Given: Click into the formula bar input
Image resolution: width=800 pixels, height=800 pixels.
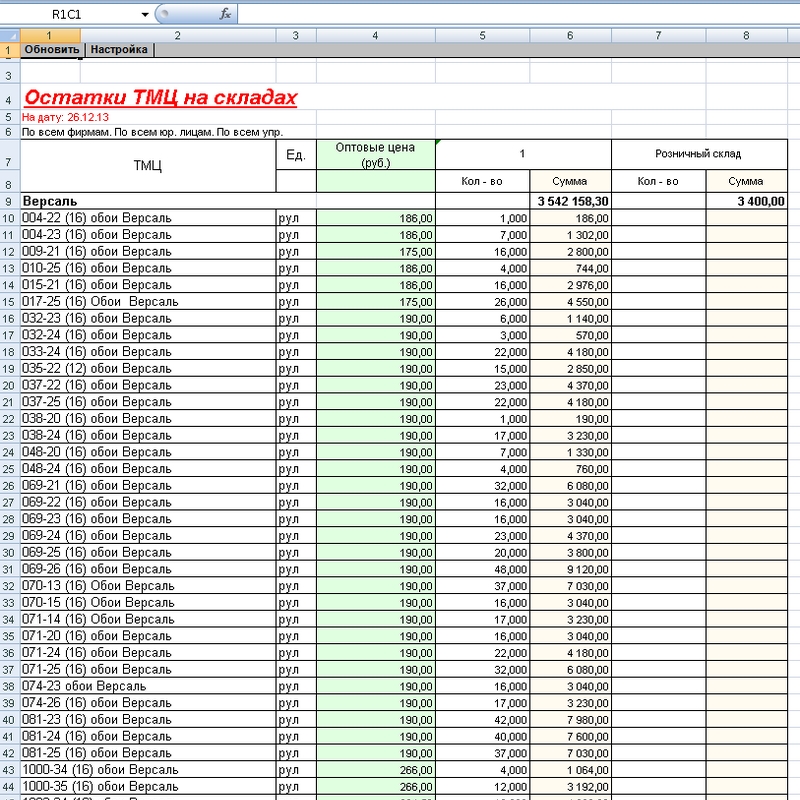Looking at the screenshot, I should (x=518, y=14).
